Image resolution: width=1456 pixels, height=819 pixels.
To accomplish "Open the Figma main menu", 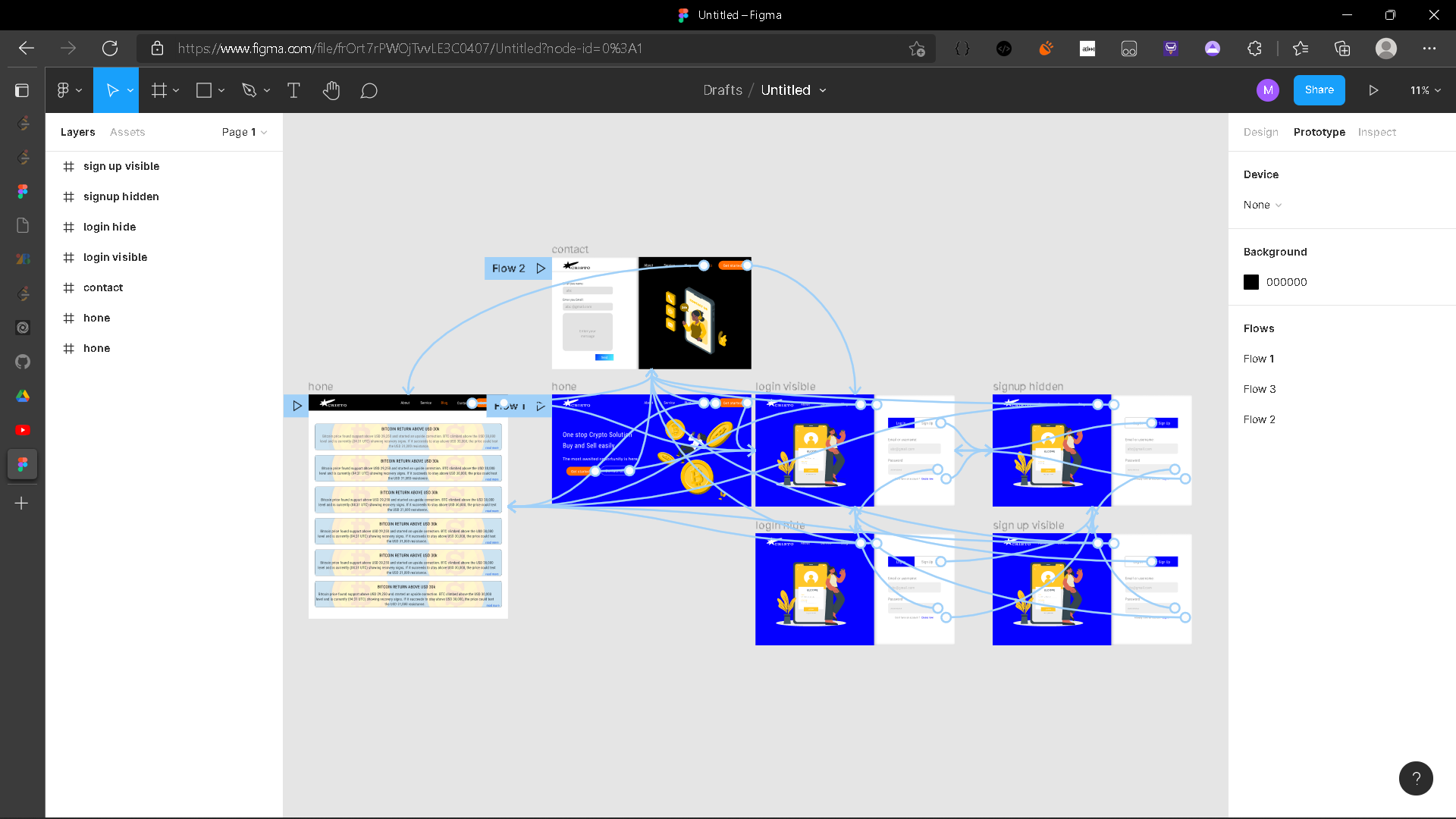I will tap(64, 90).
